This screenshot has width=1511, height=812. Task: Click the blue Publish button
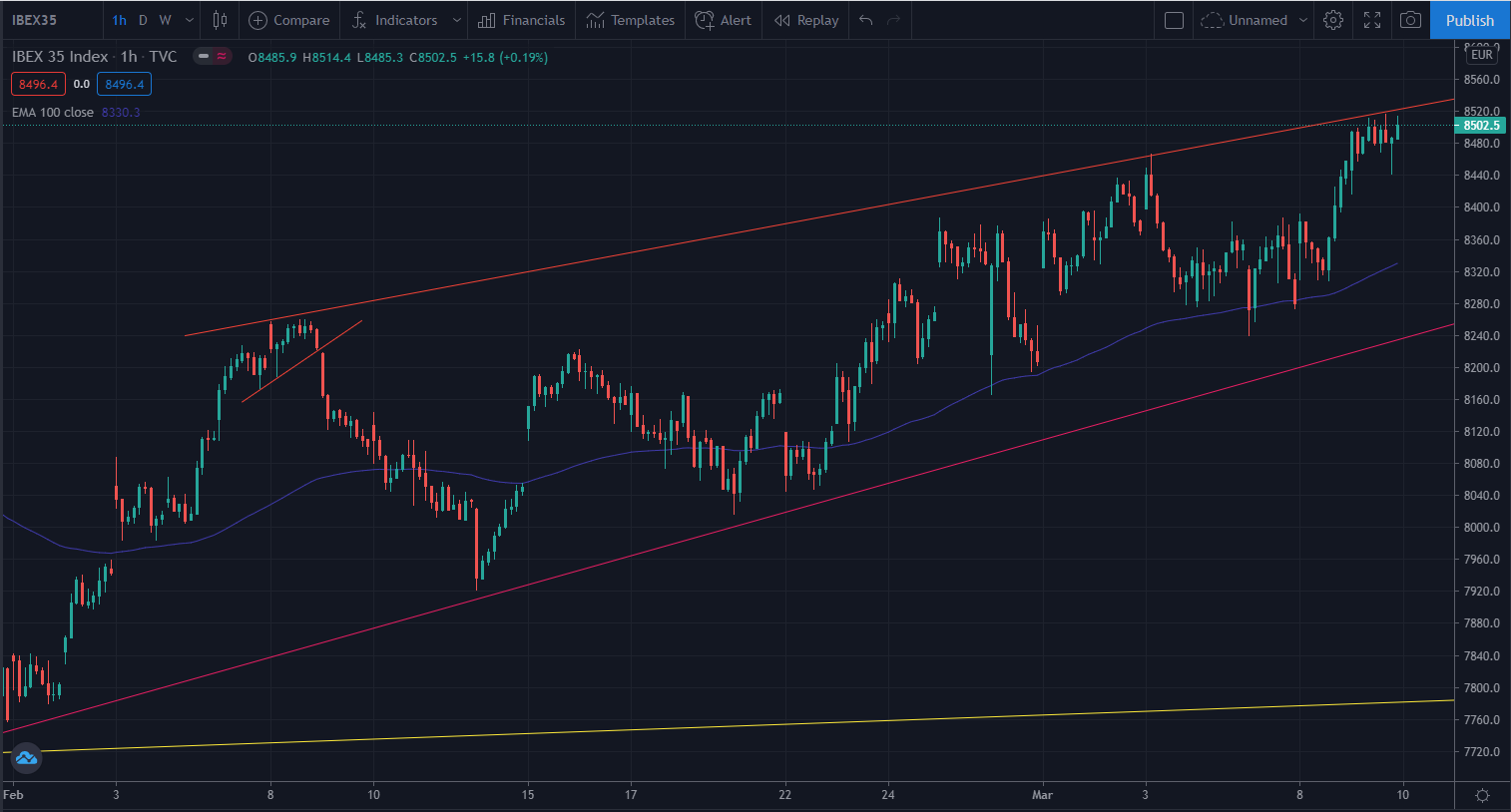click(1469, 20)
